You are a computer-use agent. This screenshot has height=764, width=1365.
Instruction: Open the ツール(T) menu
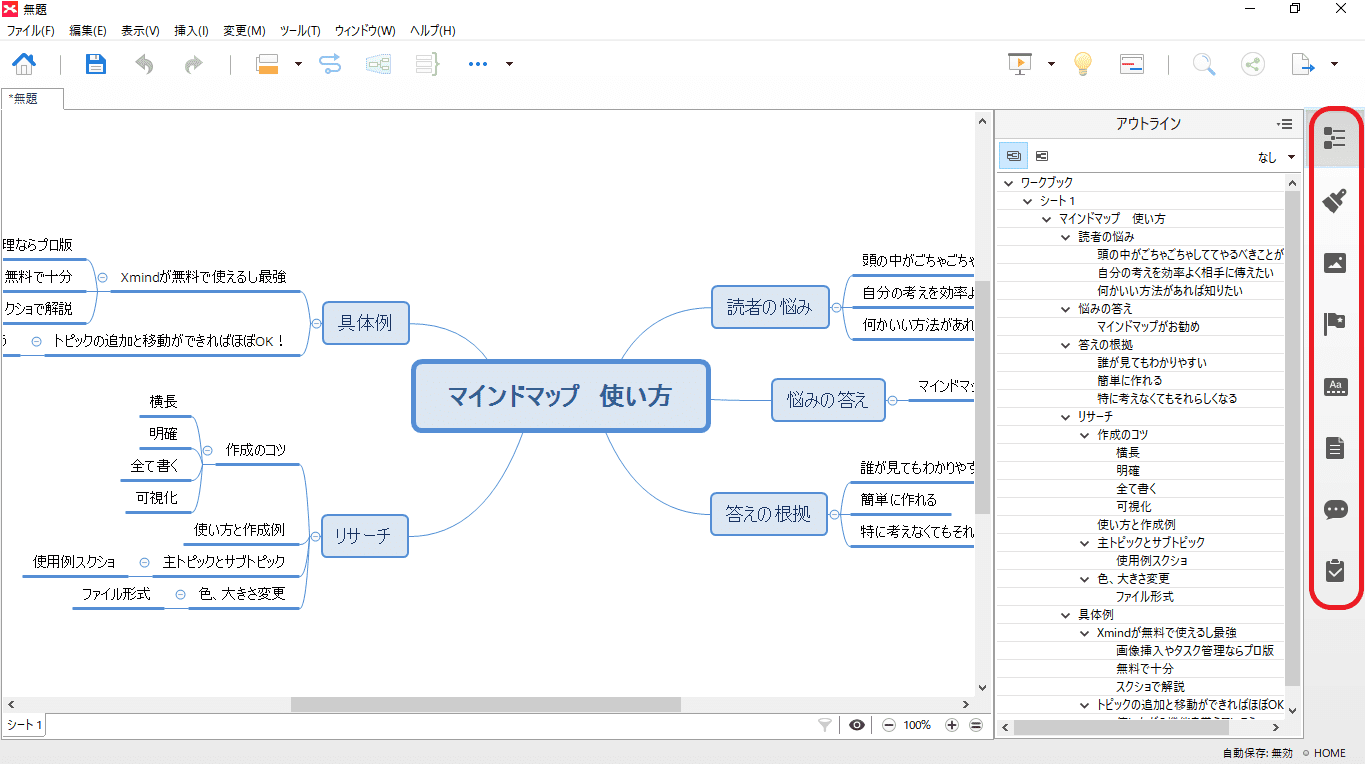pos(300,31)
